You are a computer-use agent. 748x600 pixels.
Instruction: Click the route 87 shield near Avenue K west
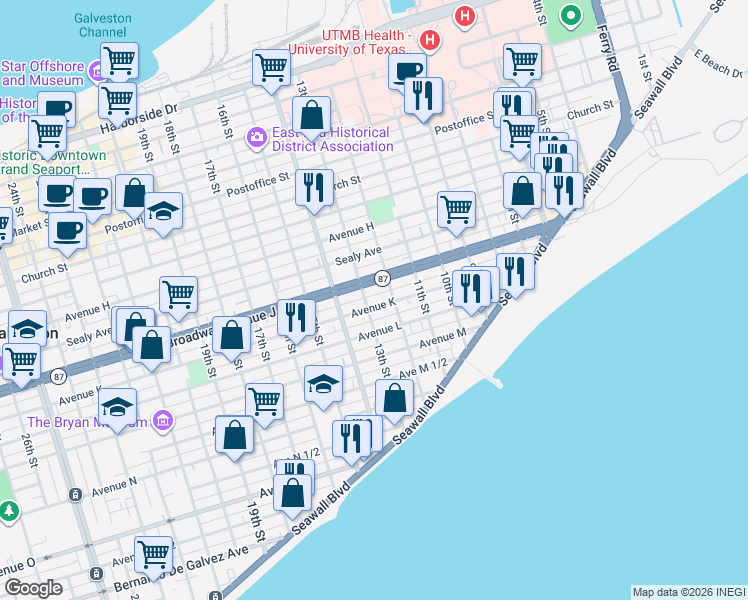(x=59, y=377)
